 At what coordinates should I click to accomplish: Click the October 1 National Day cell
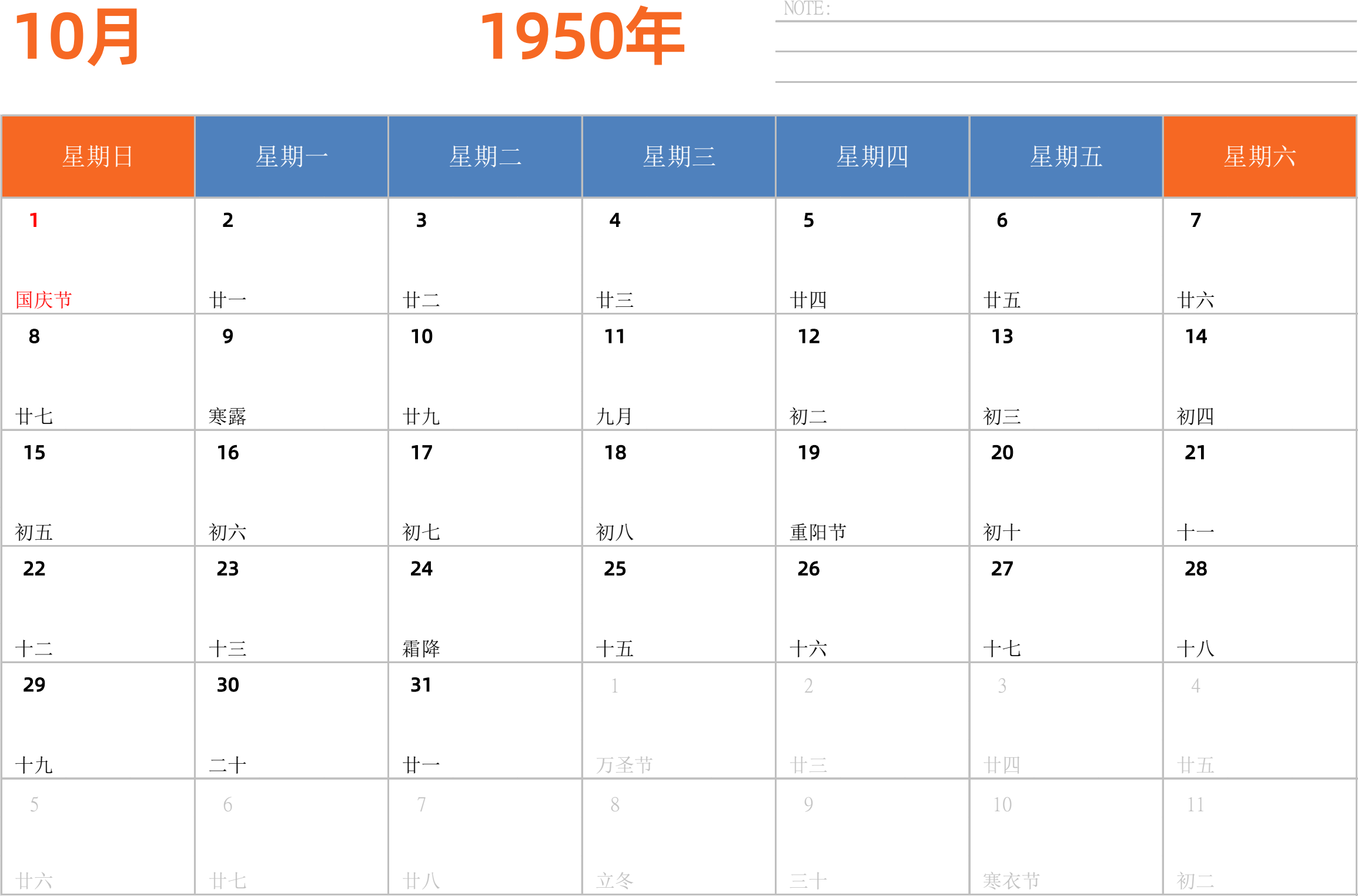tap(98, 256)
